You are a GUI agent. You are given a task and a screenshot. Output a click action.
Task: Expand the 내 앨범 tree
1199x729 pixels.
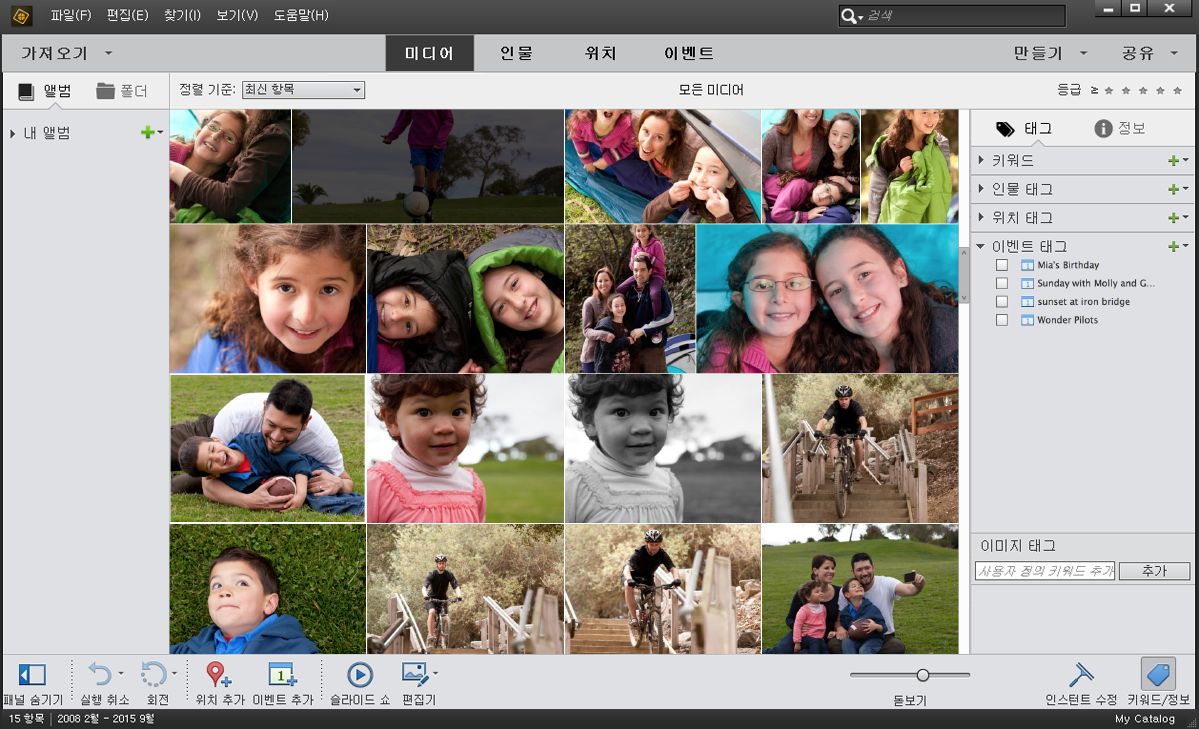pyautogui.click(x=12, y=133)
